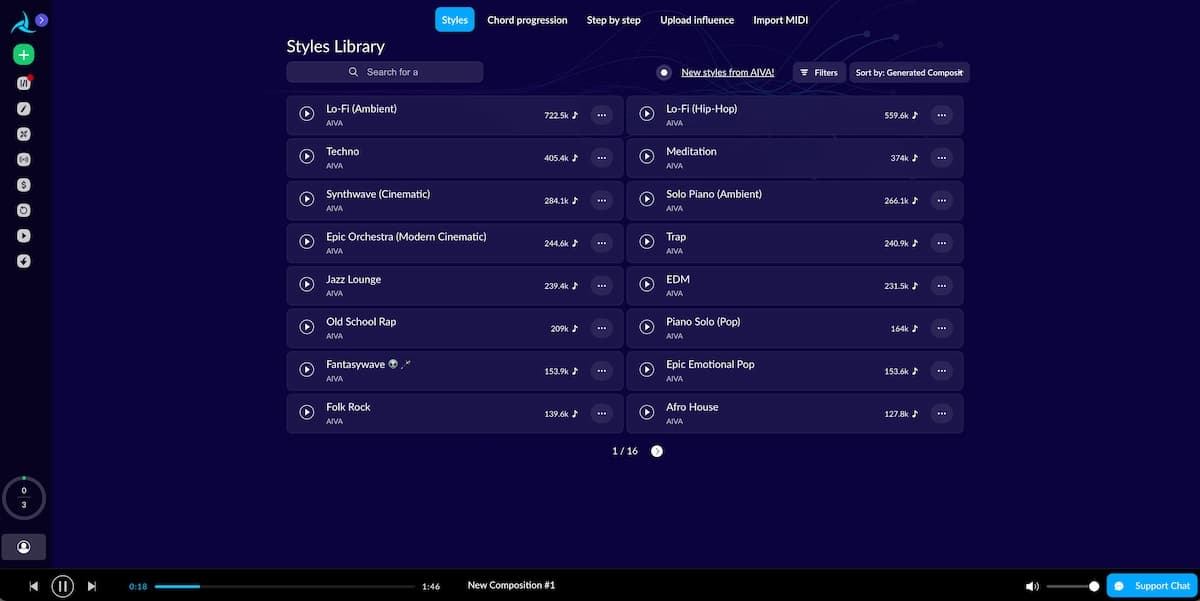Screen dimensions: 1200x601
Task: Open more options for Techno
Action: point(601,158)
